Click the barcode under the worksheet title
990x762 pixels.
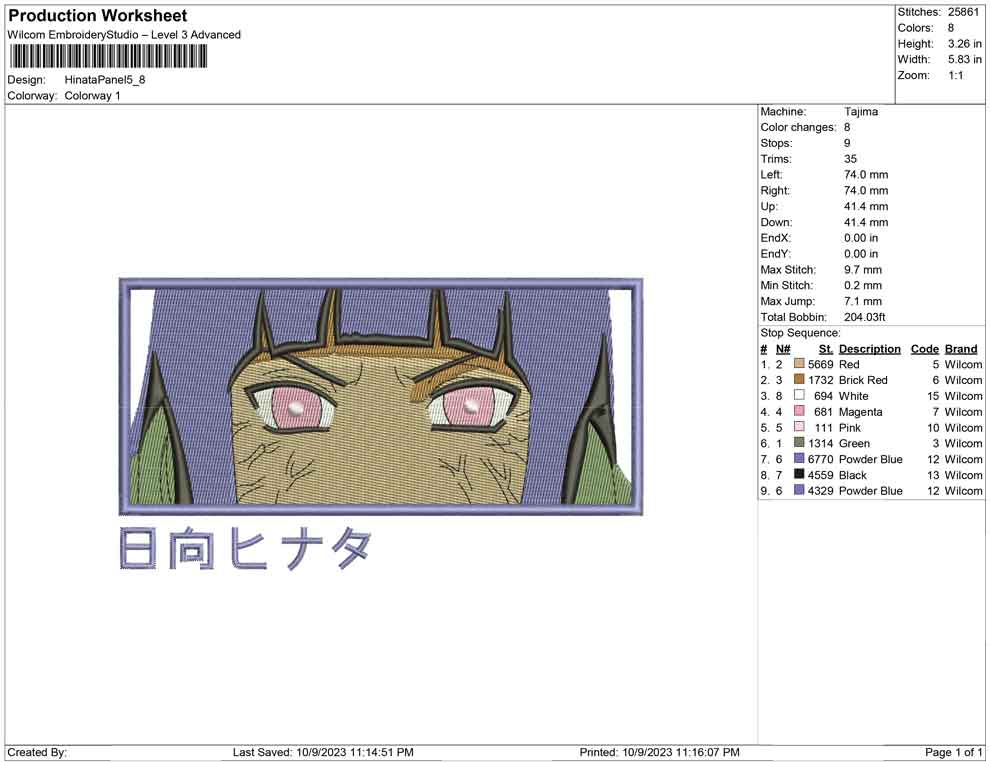click(x=107, y=56)
